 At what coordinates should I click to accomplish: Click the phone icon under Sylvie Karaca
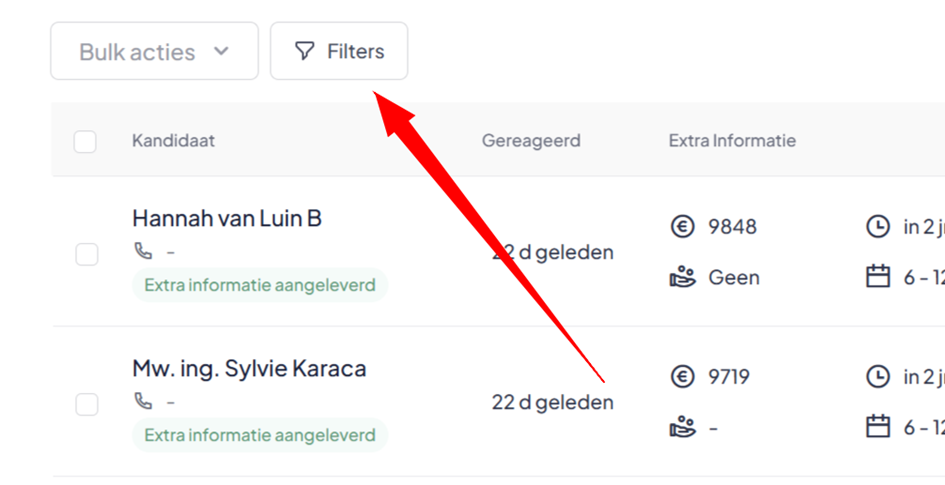pyautogui.click(x=143, y=401)
